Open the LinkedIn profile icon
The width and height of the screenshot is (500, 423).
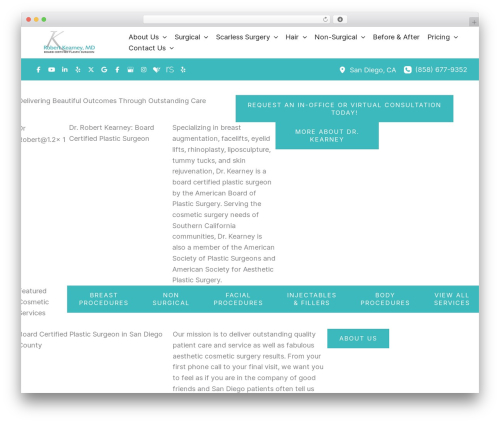[x=65, y=69]
